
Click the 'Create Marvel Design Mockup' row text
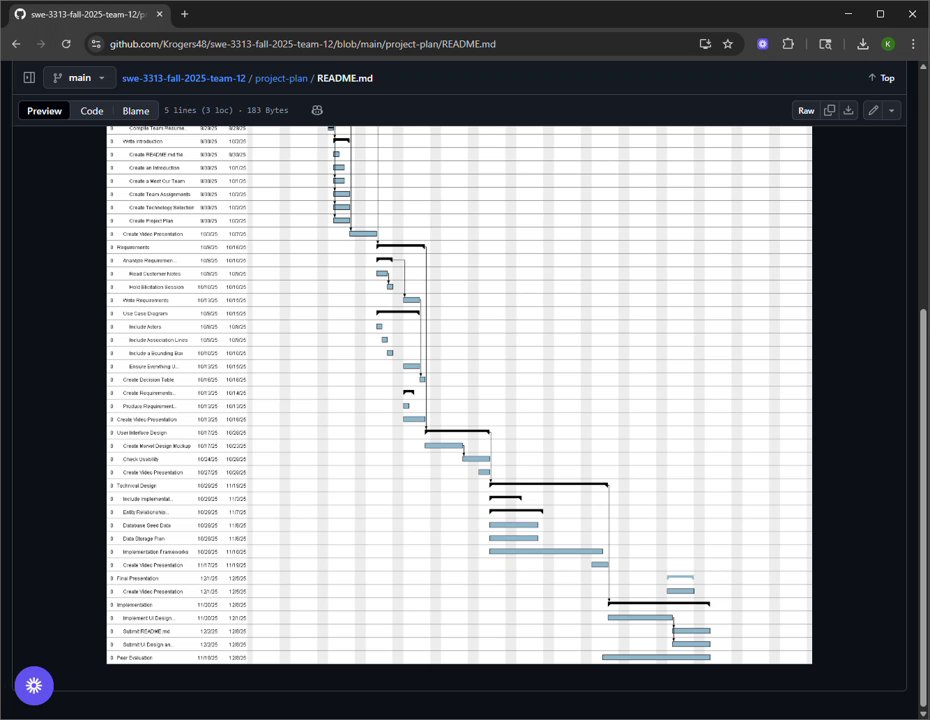click(x=157, y=446)
